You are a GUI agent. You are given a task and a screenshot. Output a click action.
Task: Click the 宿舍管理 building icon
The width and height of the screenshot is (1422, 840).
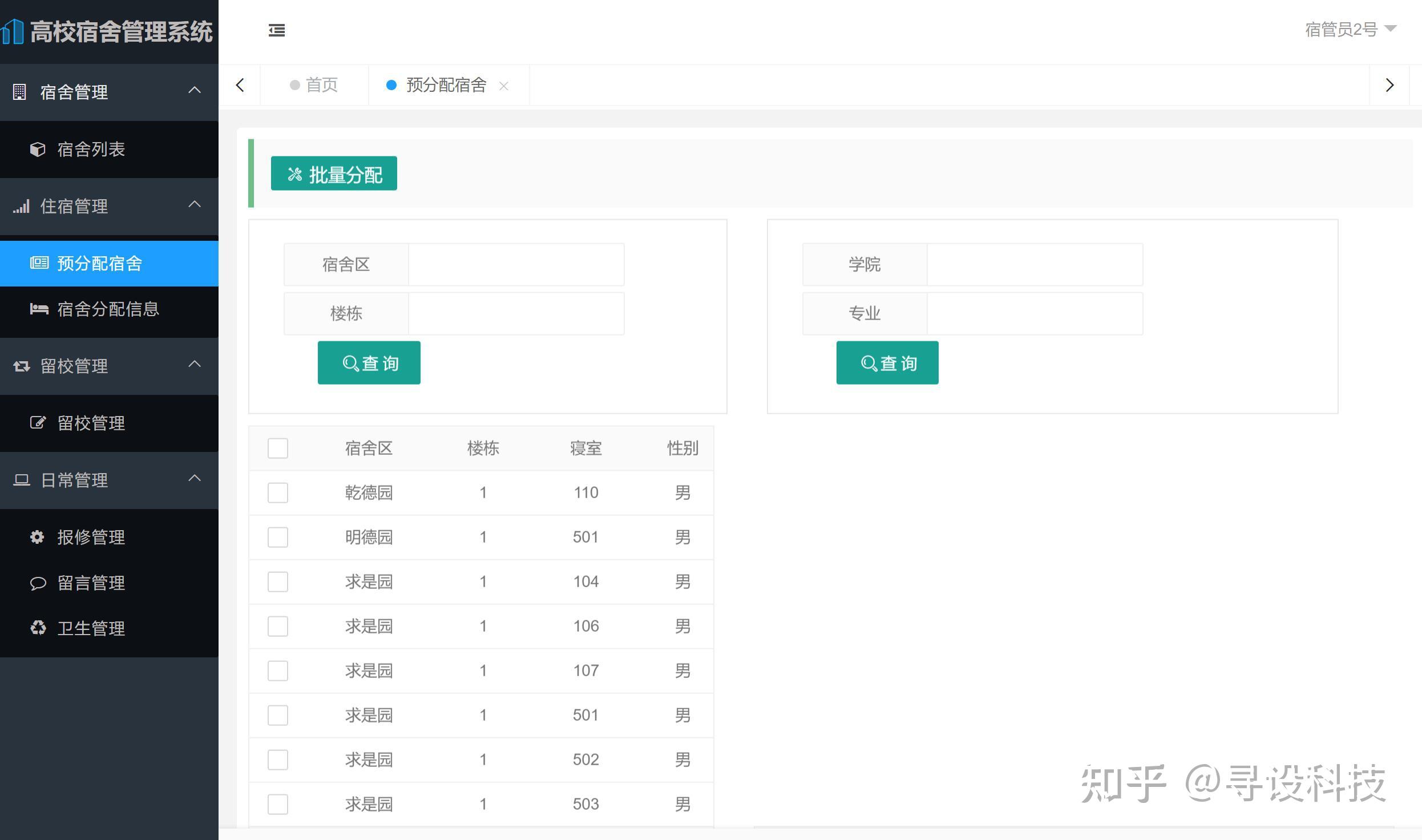19,92
